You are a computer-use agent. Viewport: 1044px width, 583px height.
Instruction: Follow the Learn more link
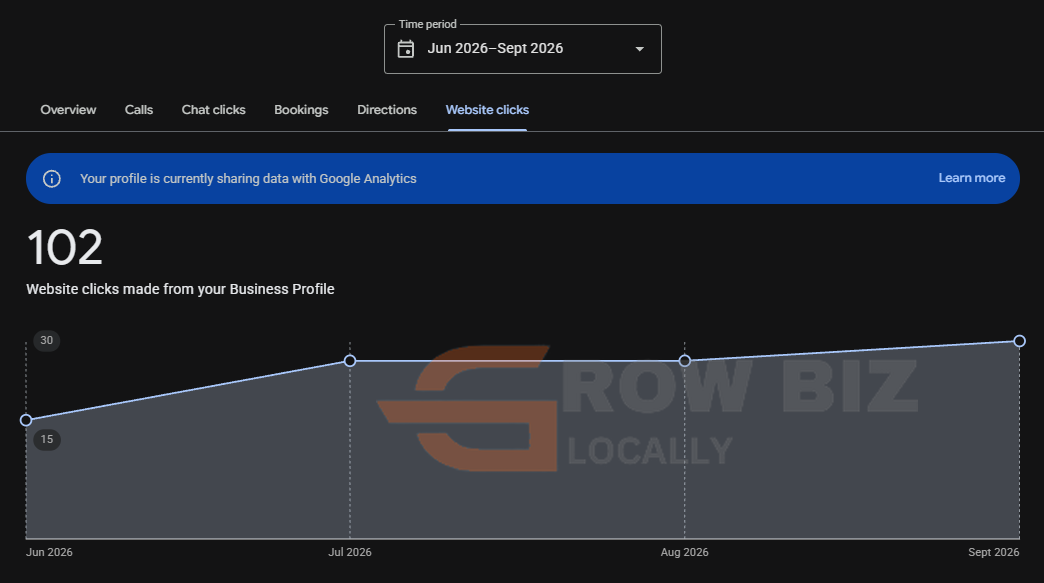point(971,178)
